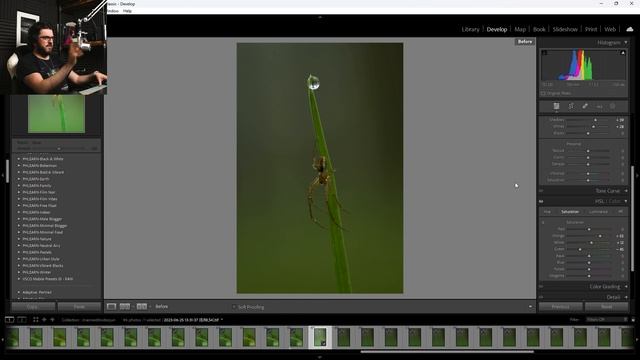Adjust the Orange saturation slider
Screen dimensions: 640x360
pyautogui.click(x=600, y=236)
